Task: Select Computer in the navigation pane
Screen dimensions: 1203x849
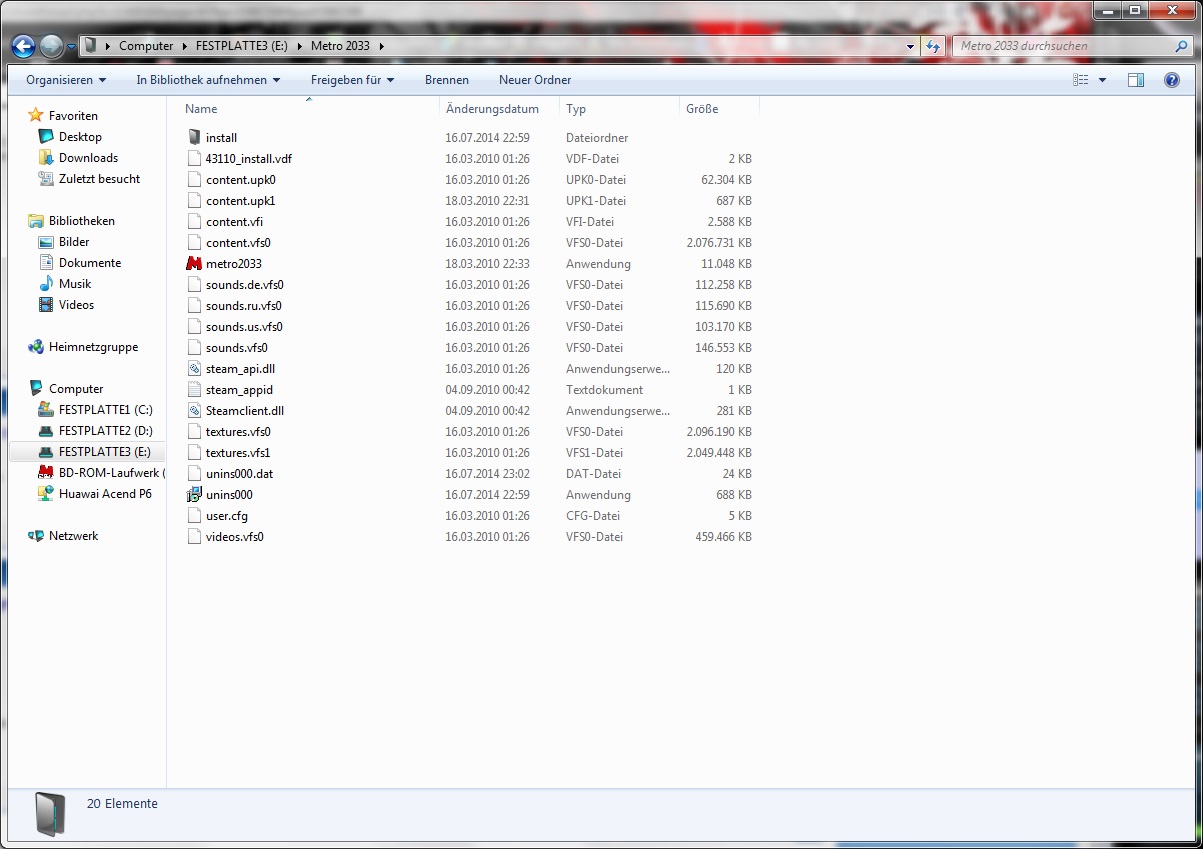Action: [x=76, y=389]
